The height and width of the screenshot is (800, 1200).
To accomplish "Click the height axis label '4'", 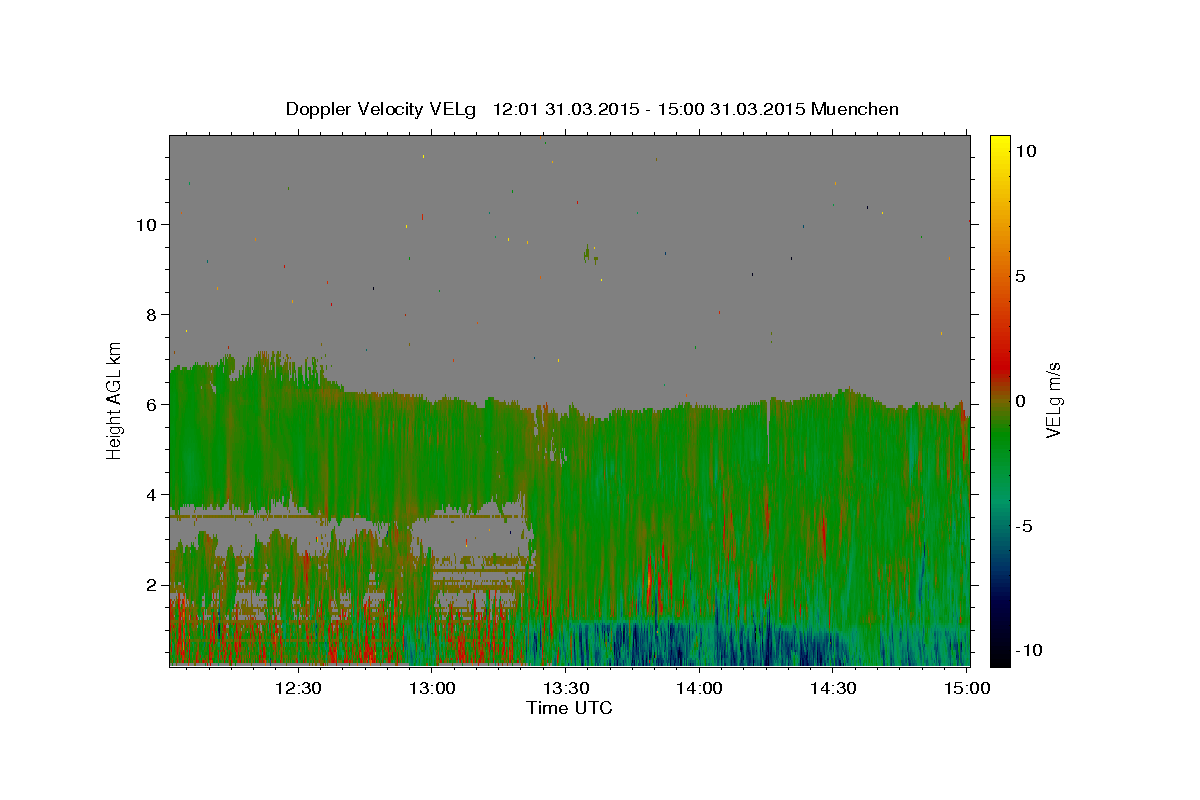I will pyautogui.click(x=151, y=494).
